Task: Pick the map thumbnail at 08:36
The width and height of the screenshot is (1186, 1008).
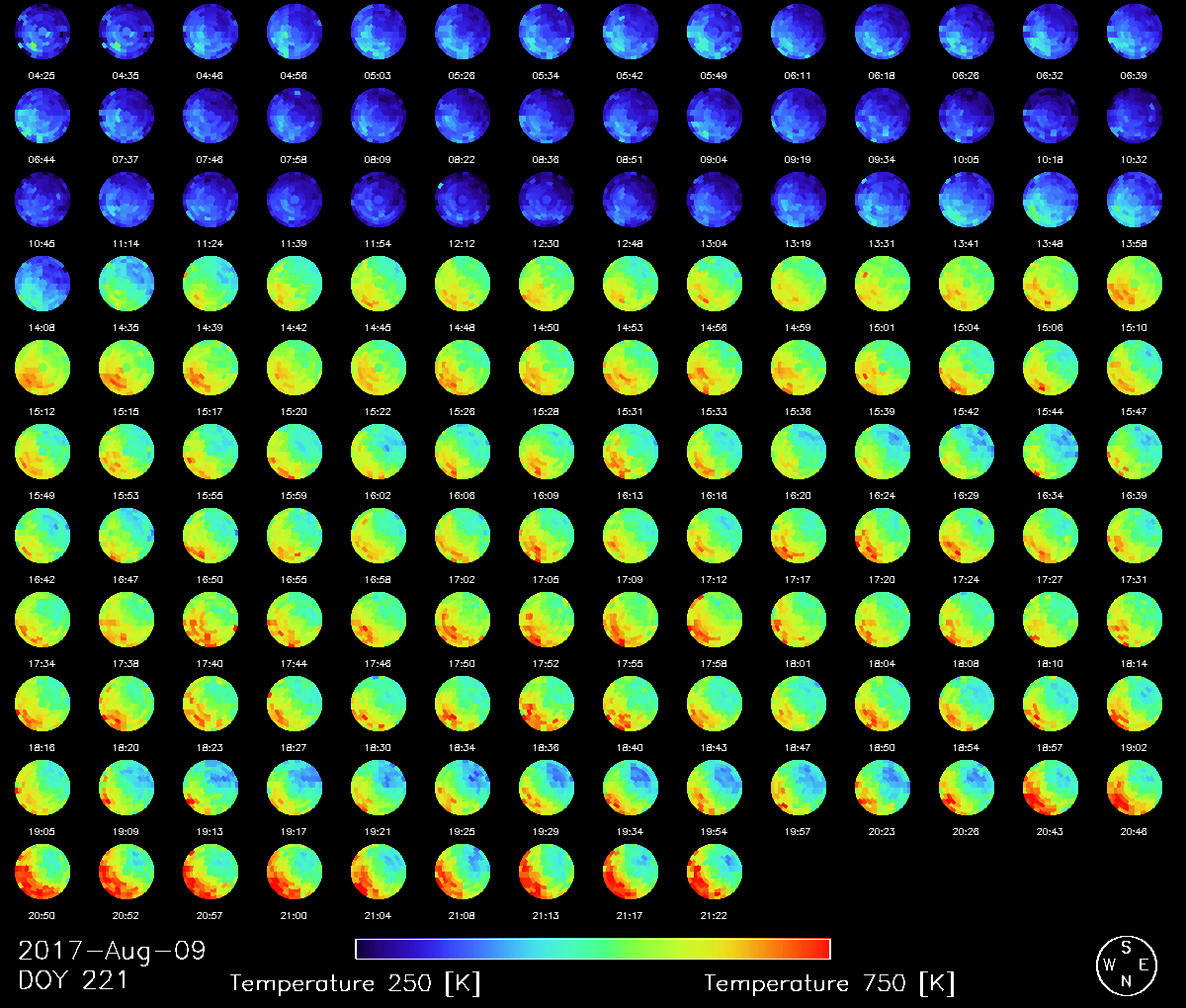Action: coord(547,116)
